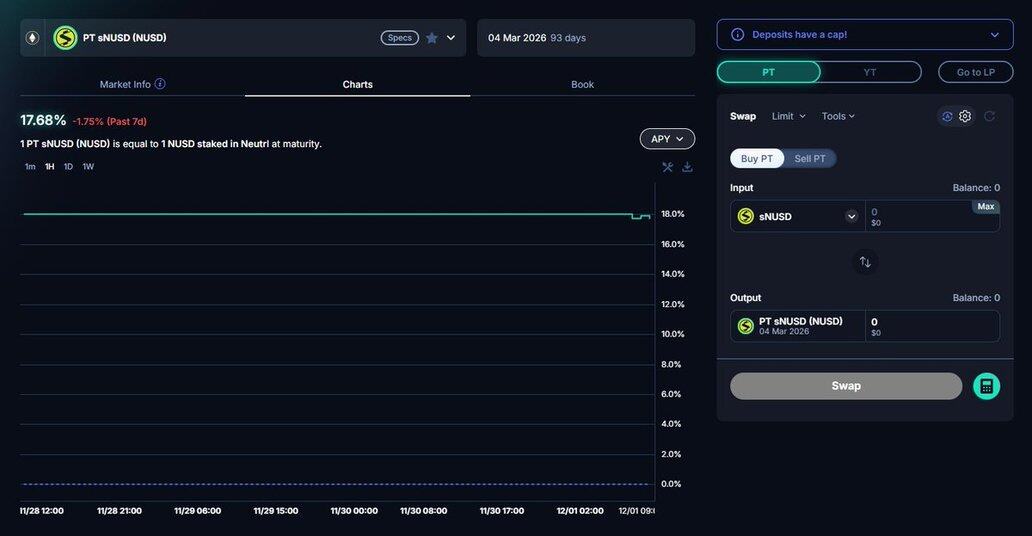Expand the Tools dropdown menu

(838, 116)
